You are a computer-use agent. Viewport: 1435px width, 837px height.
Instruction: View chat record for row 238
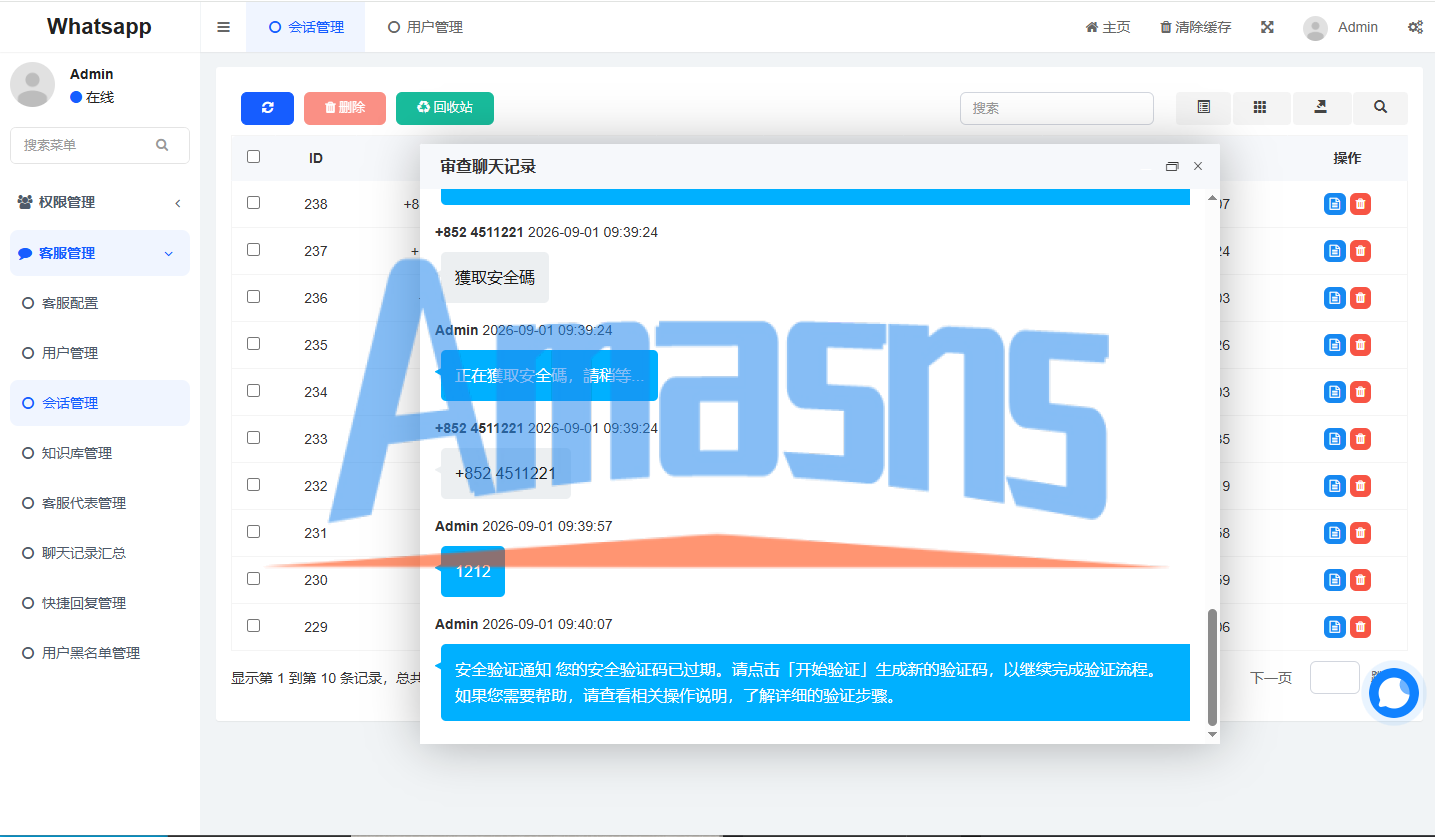click(x=1334, y=204)
